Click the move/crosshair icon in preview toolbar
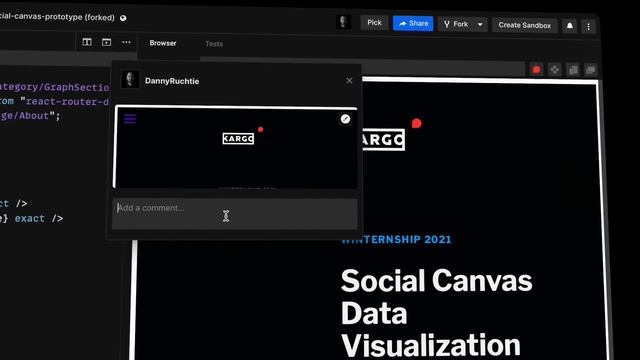Image resolution: width=640 pixels, height=360 pixels. [555, 70]
